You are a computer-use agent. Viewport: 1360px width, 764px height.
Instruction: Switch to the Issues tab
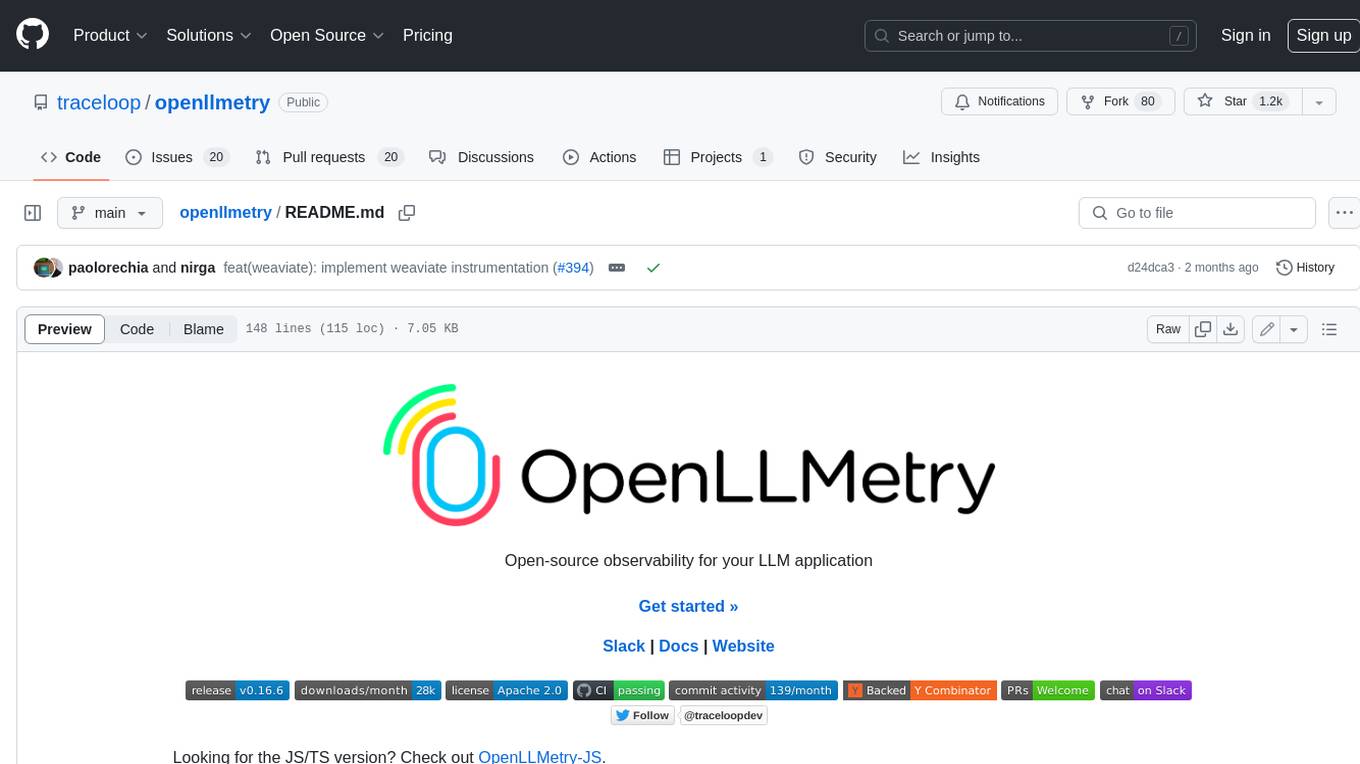point(177,157)
